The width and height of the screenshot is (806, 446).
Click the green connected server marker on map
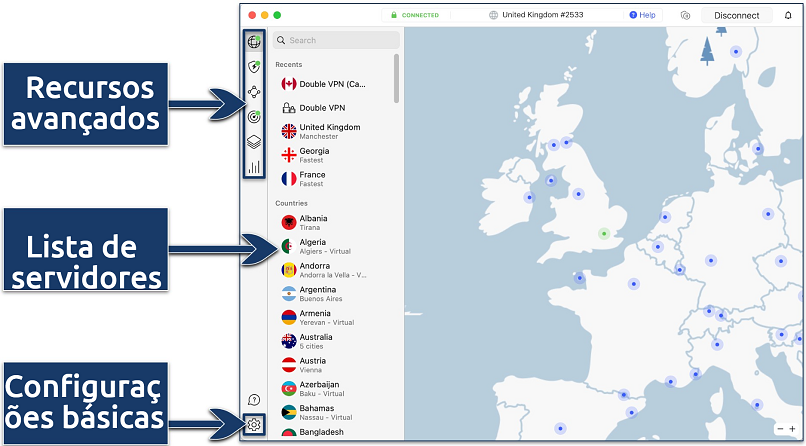point(604,234)
